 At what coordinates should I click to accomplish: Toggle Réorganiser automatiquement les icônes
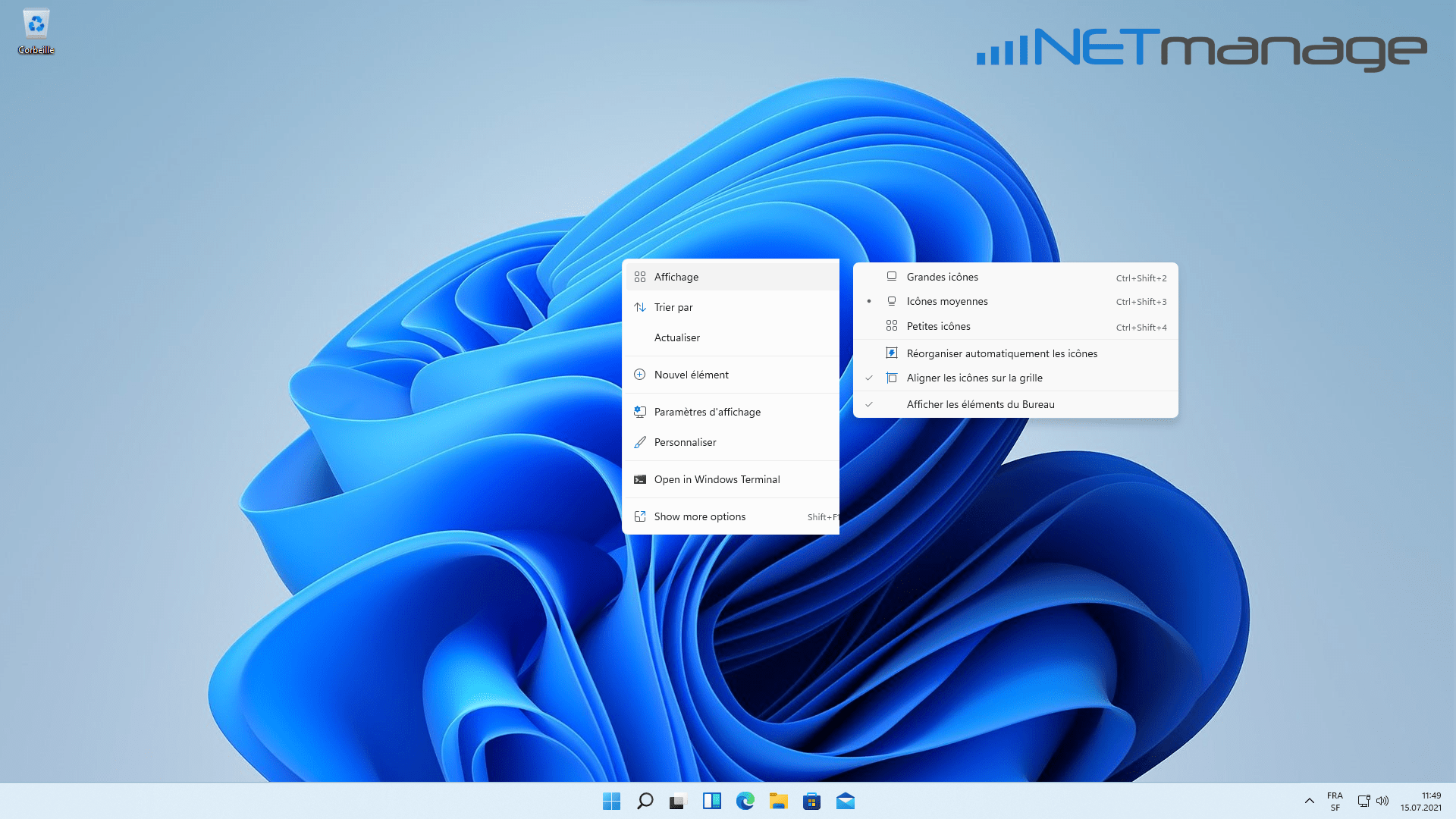pos(1015,353)
